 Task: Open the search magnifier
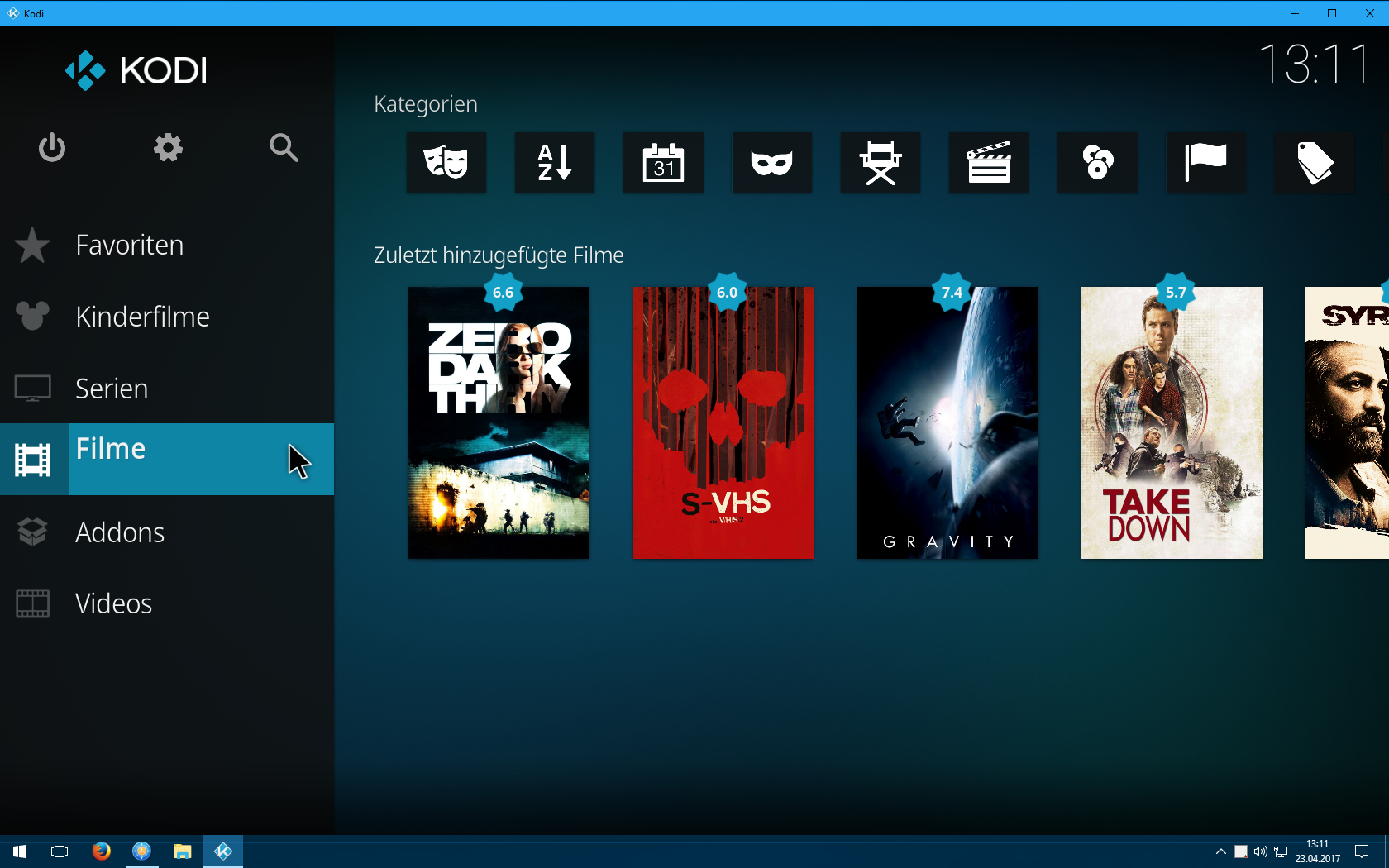(x=284, y=148)
